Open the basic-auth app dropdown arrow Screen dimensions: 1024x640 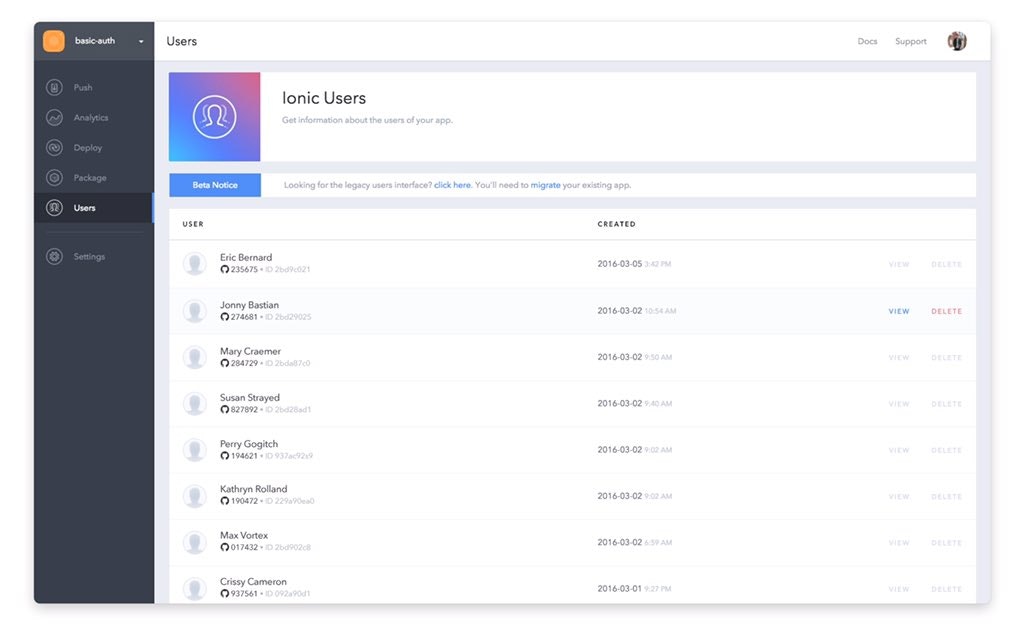click(141, 41)
